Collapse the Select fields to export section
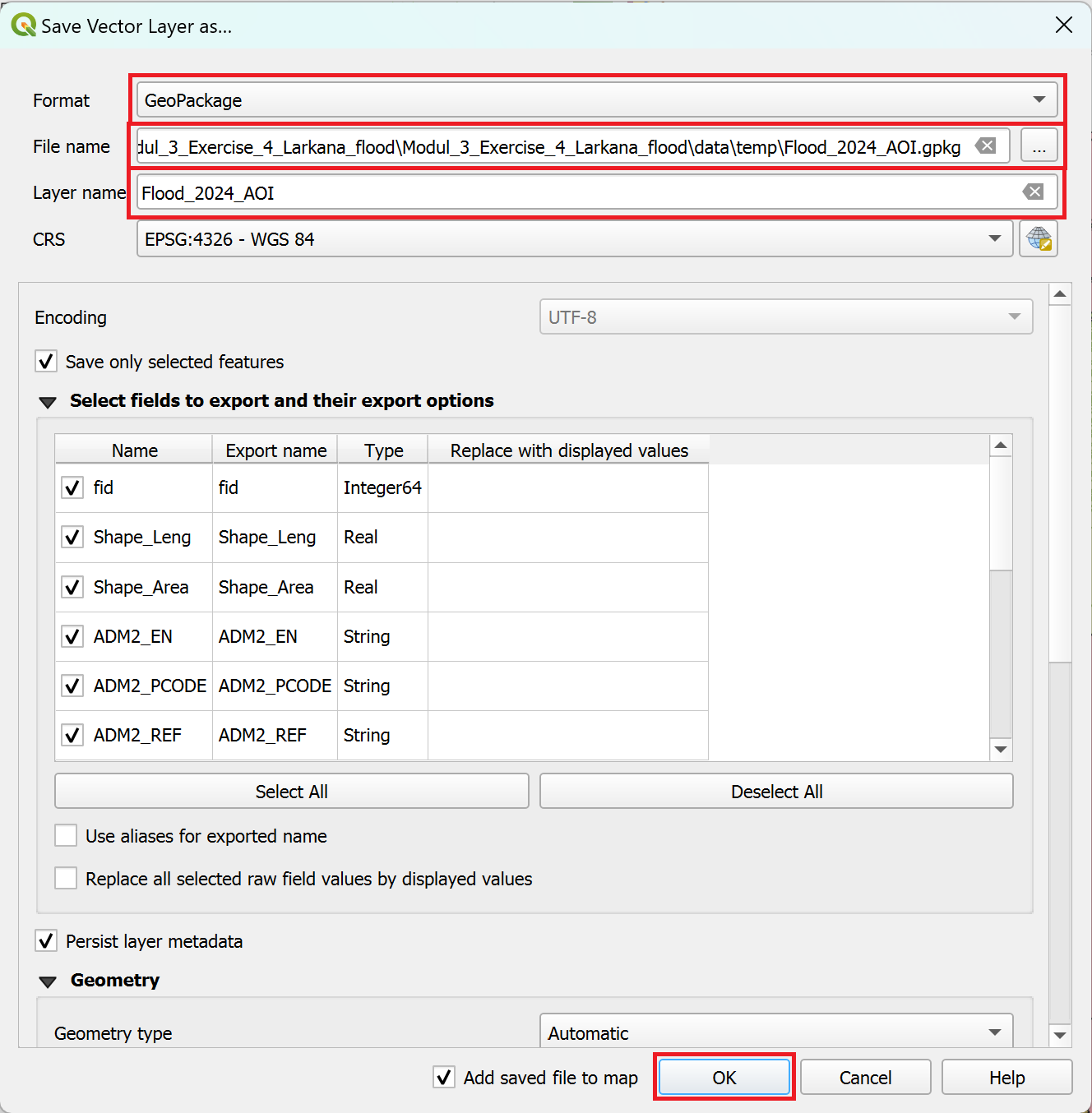 (x=48, y=402)
